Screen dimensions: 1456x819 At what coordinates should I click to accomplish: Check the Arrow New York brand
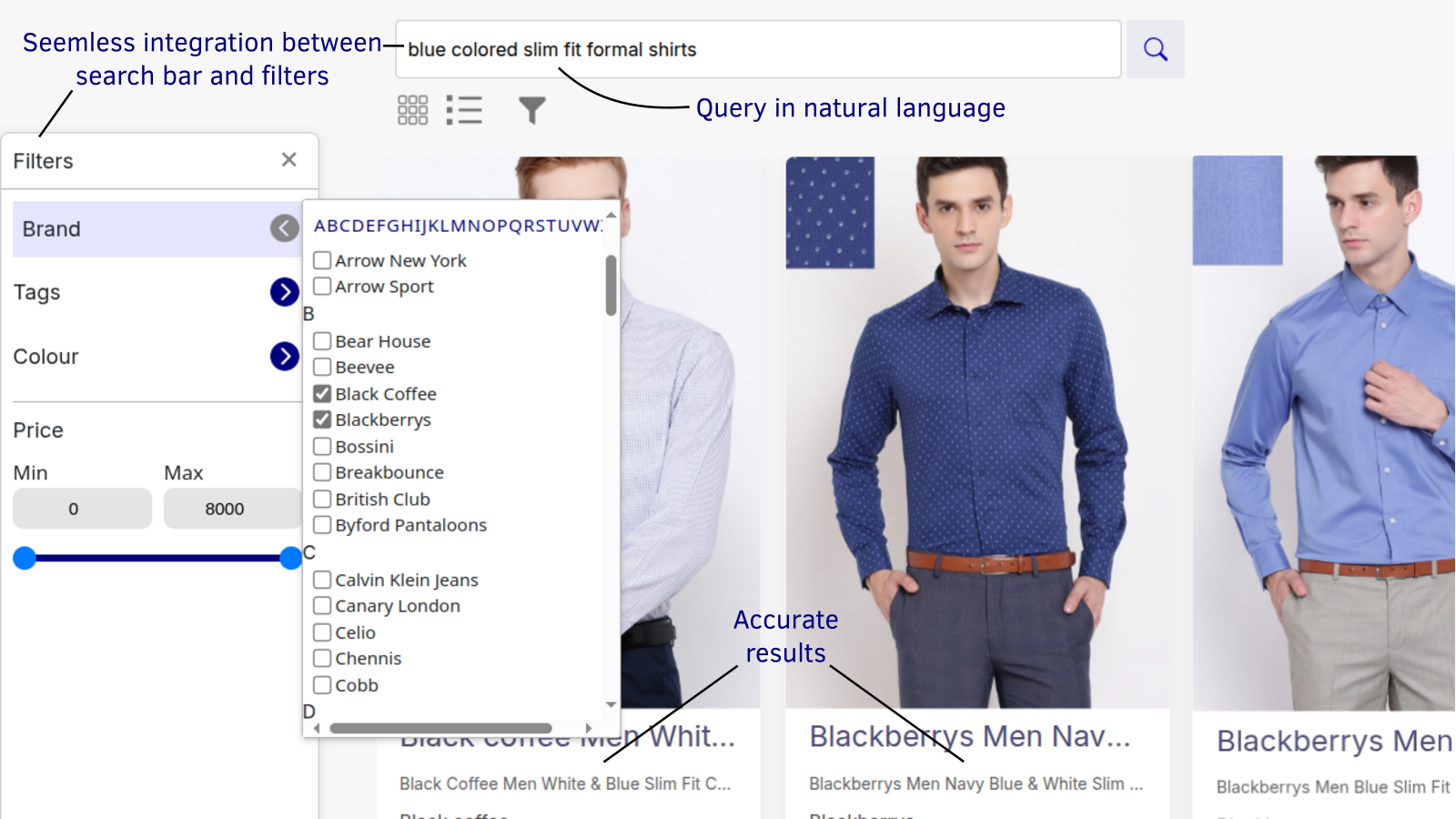tap(322, 260)
